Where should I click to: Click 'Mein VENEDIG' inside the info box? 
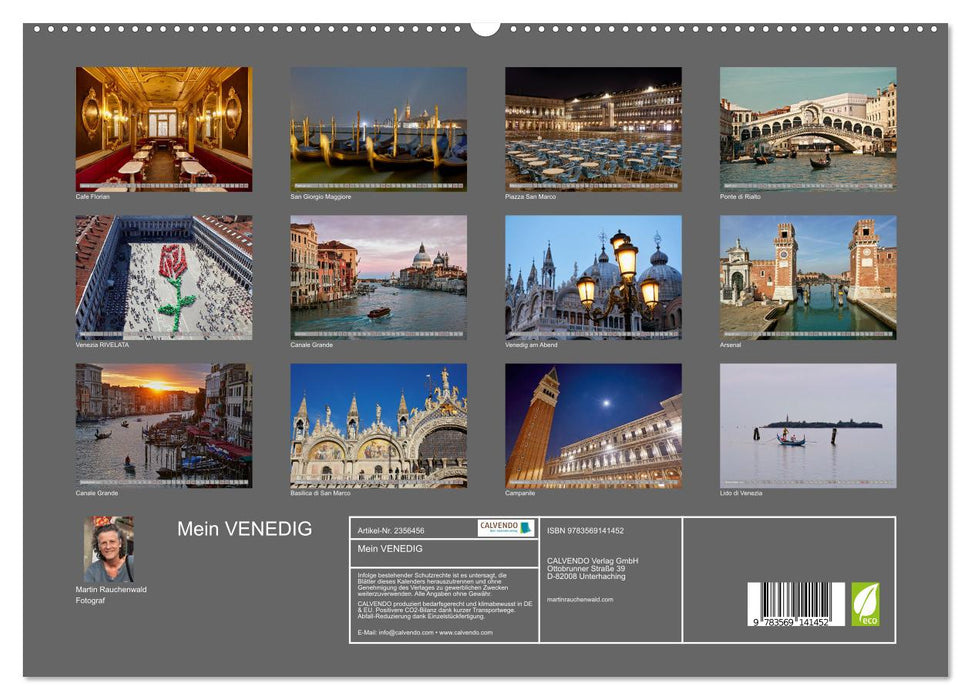[x=390, y=549]
